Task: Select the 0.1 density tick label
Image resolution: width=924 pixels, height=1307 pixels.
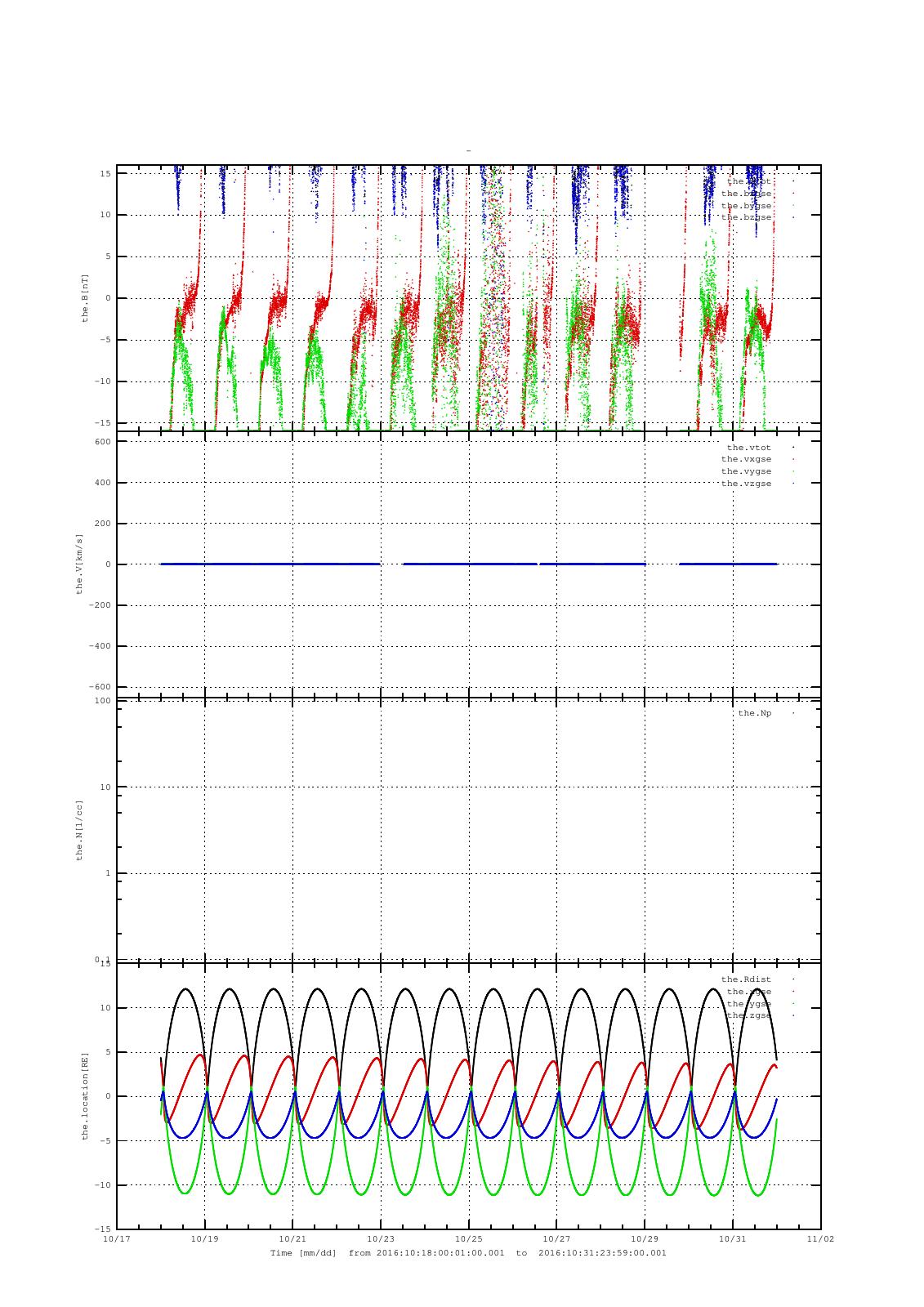Action: coord(103,959)
